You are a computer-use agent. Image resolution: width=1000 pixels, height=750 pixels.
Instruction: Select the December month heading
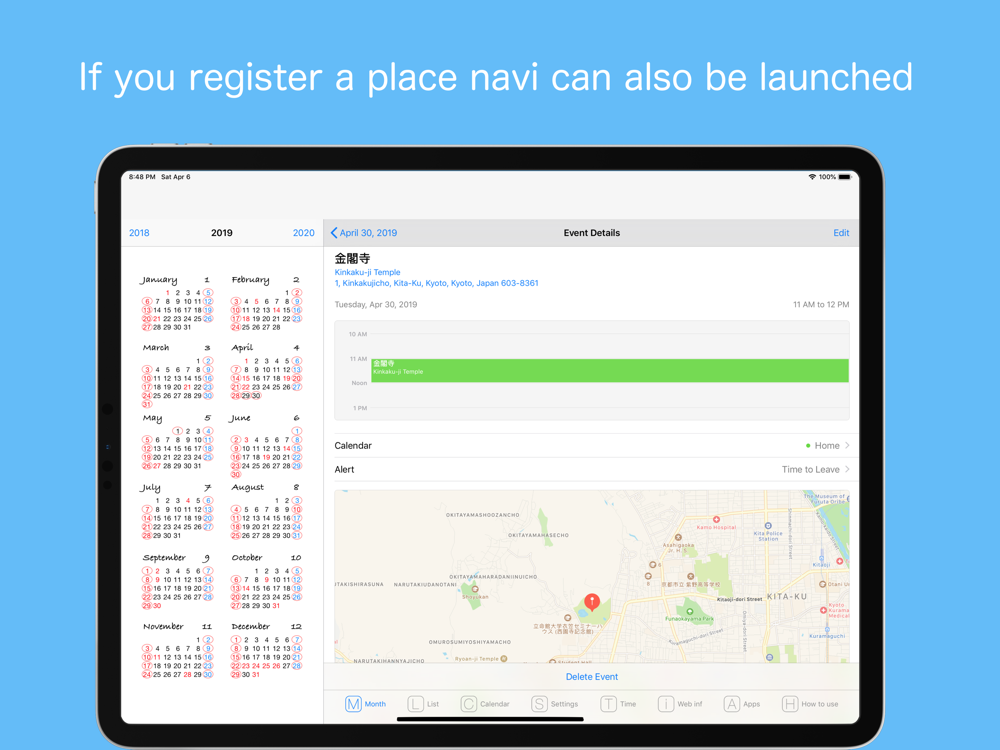251,626
